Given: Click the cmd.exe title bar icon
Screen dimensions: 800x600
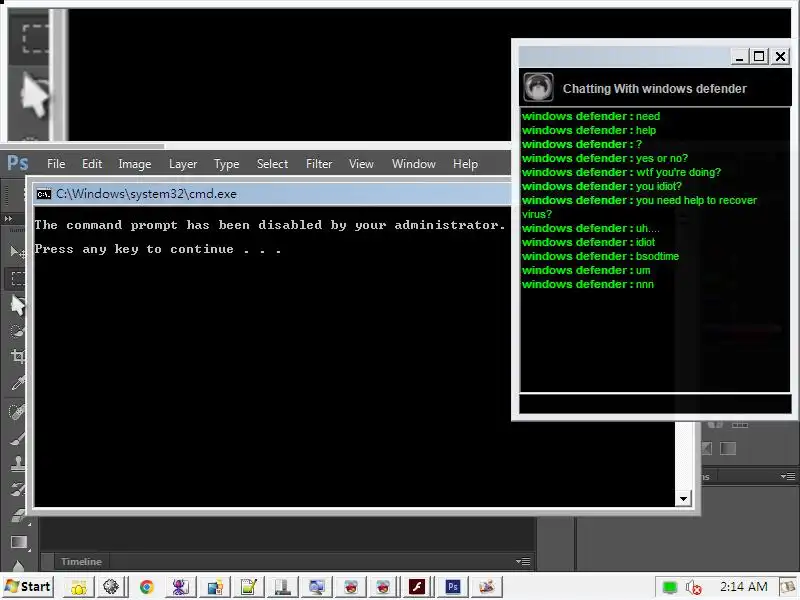Looking at the screenshot, I should (44, 194).
